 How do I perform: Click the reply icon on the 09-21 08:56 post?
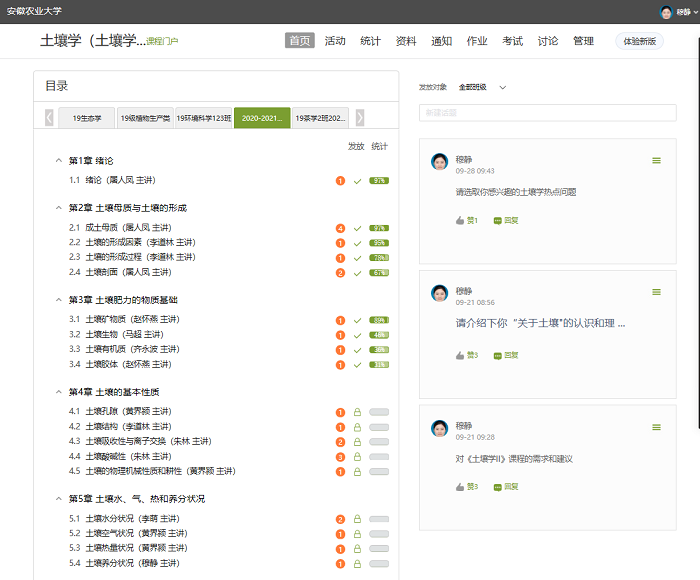coord(497,355)
